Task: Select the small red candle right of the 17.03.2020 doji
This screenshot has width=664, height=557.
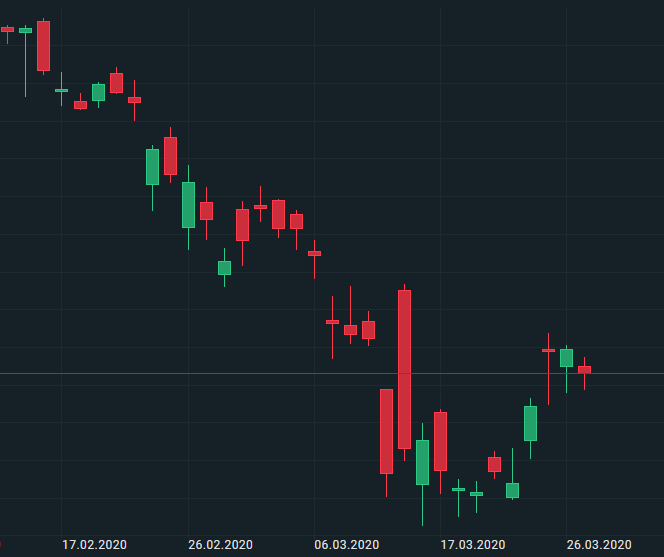Action: pos(494,464)
